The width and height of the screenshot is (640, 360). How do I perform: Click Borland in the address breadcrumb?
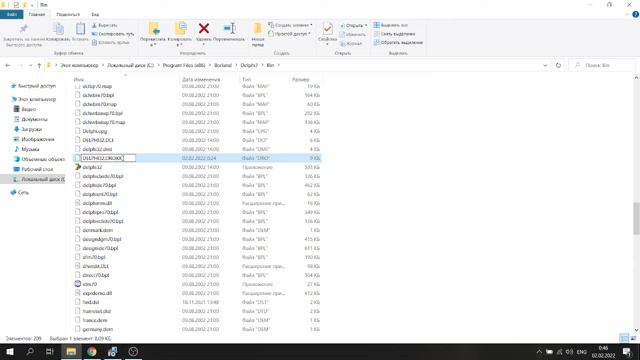click(223, 65)
